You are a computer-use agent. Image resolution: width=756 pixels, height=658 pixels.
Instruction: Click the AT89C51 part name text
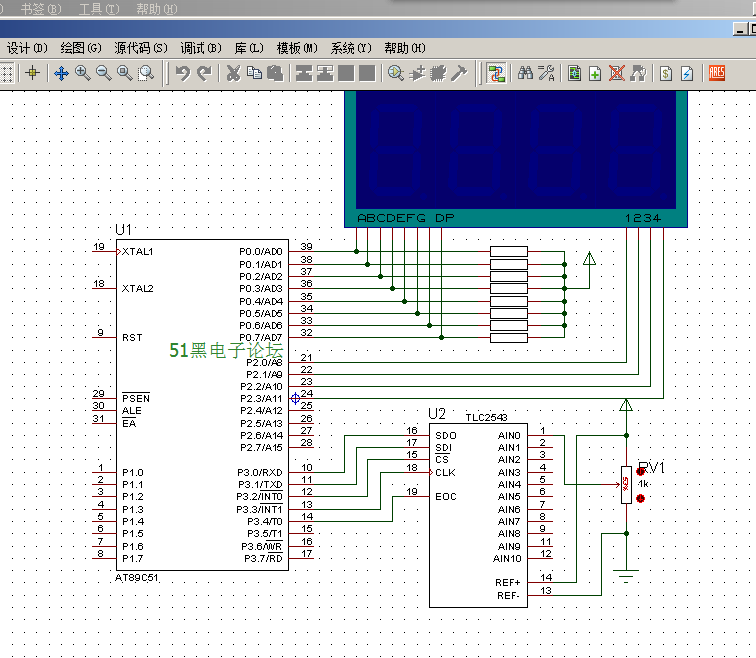click(136, 577)
